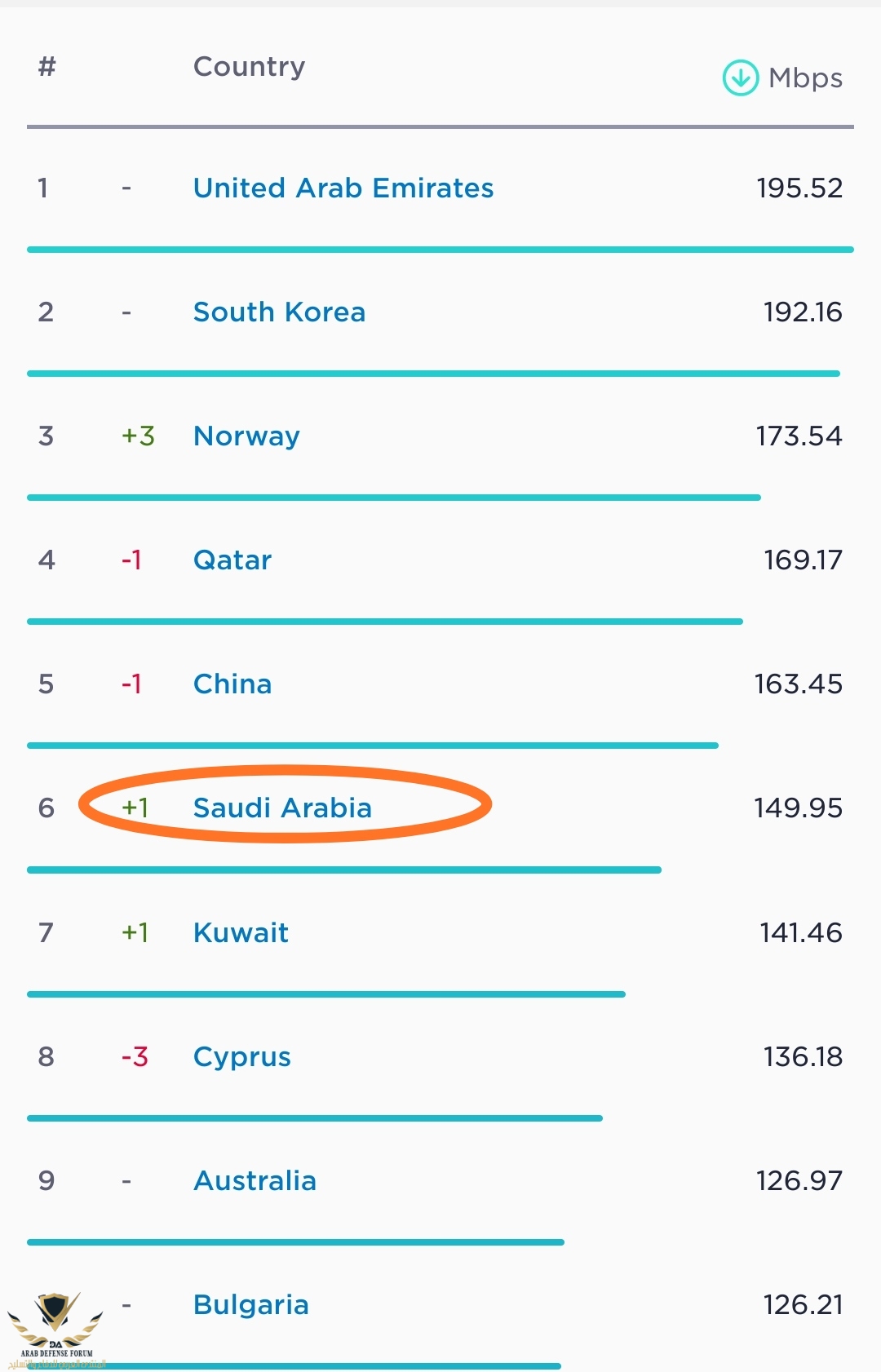881x1372 pixels.
Task: Open the circled Saudi Arabia link
Action: click(x=282, y=808)
